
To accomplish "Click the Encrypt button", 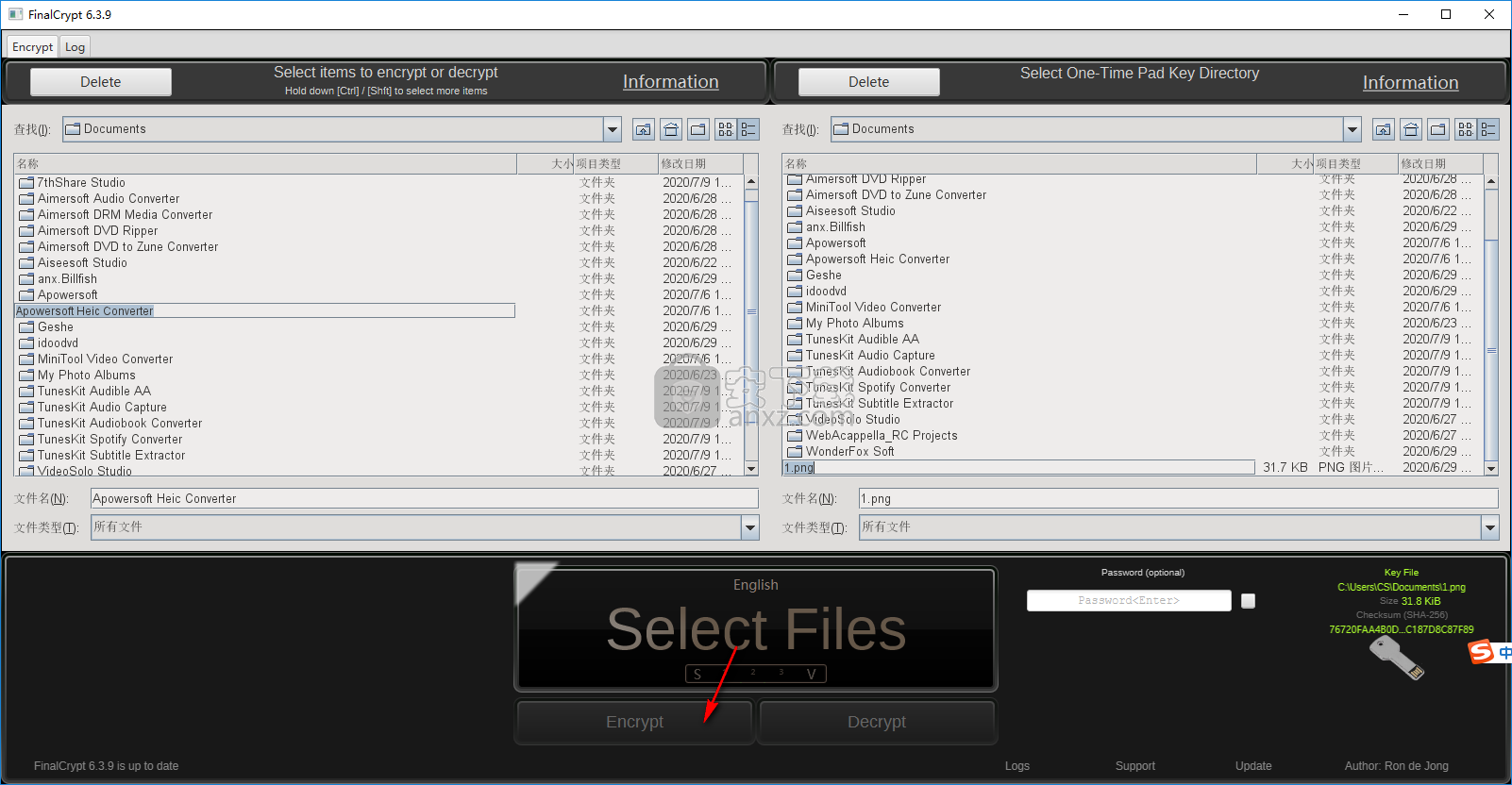I will (x=634, y=722).
